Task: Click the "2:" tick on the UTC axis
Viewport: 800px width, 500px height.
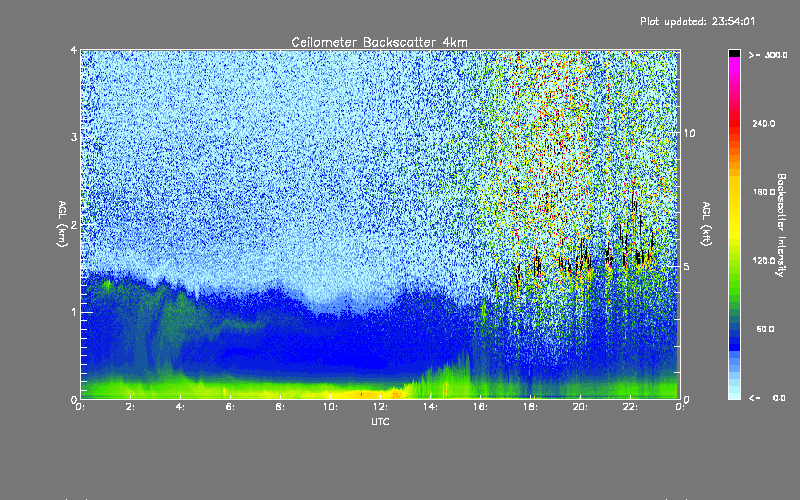Action: coord(130,407)
